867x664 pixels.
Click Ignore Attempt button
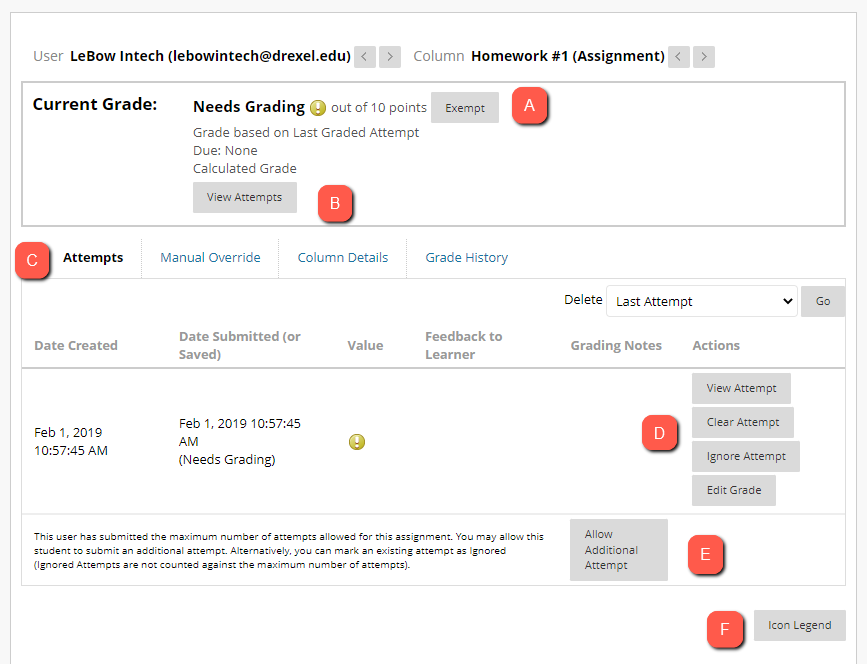point(746,456)
